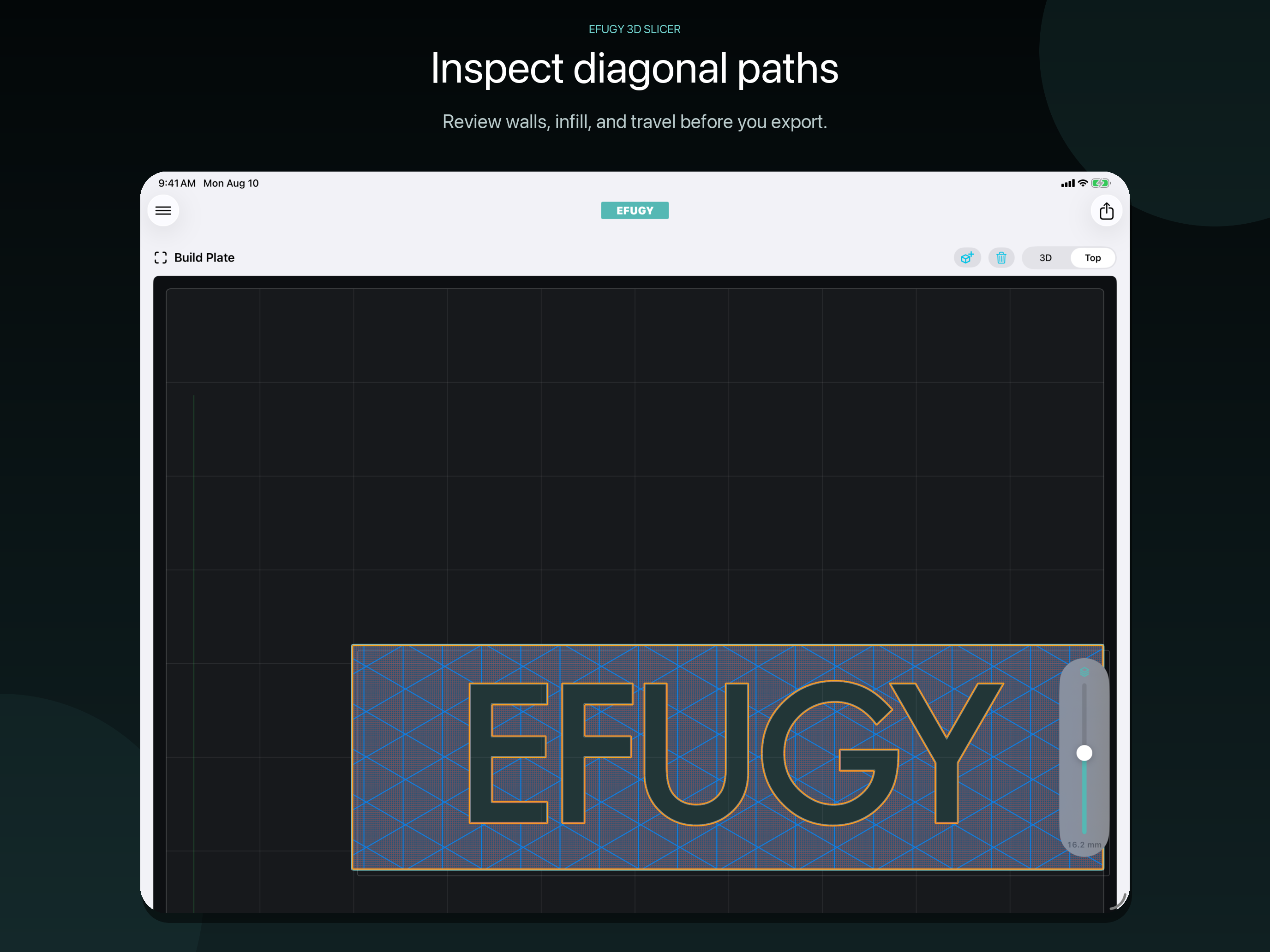Click the Build Plate label

click(x=204, y=258)
